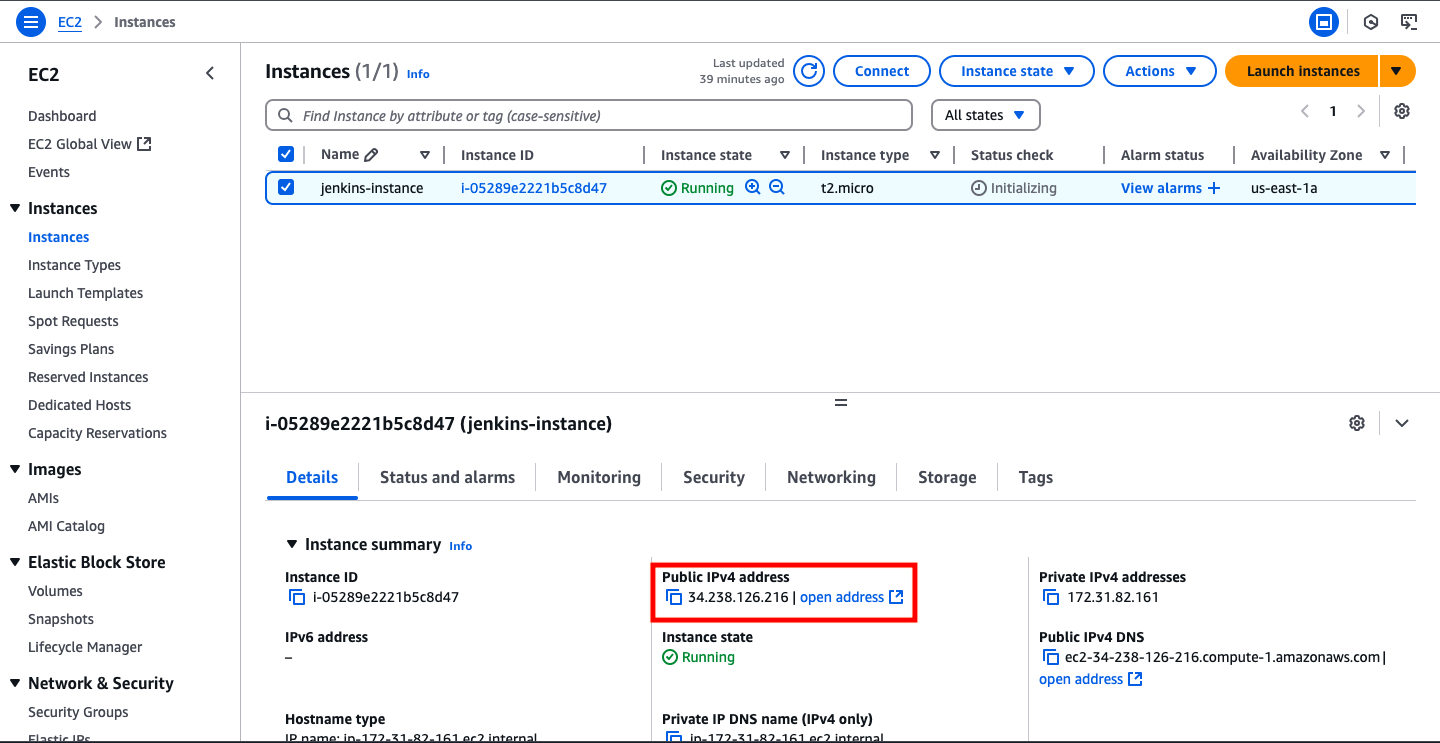Click the pencil edit icon in Name column
This screenshot has width=1440, height=743.
click(x=371, y=155)
